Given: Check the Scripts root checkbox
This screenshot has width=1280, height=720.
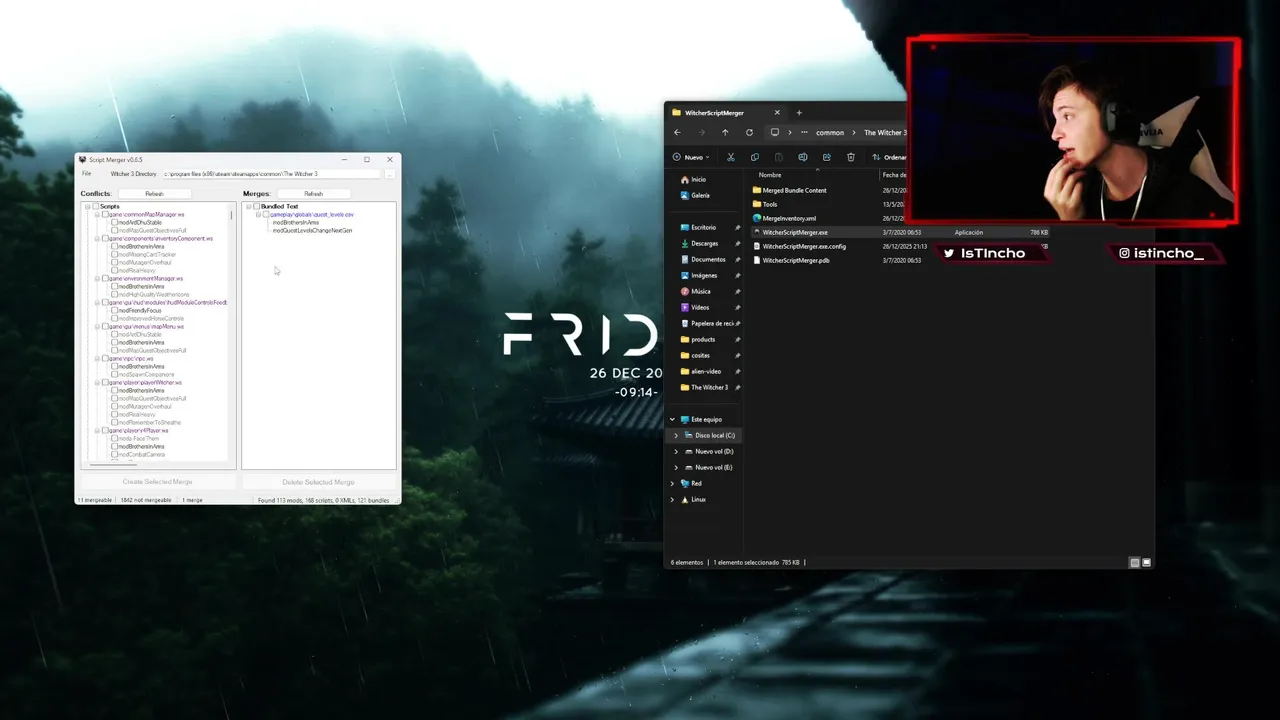Looking at the screenshot, I should point(96,206).
